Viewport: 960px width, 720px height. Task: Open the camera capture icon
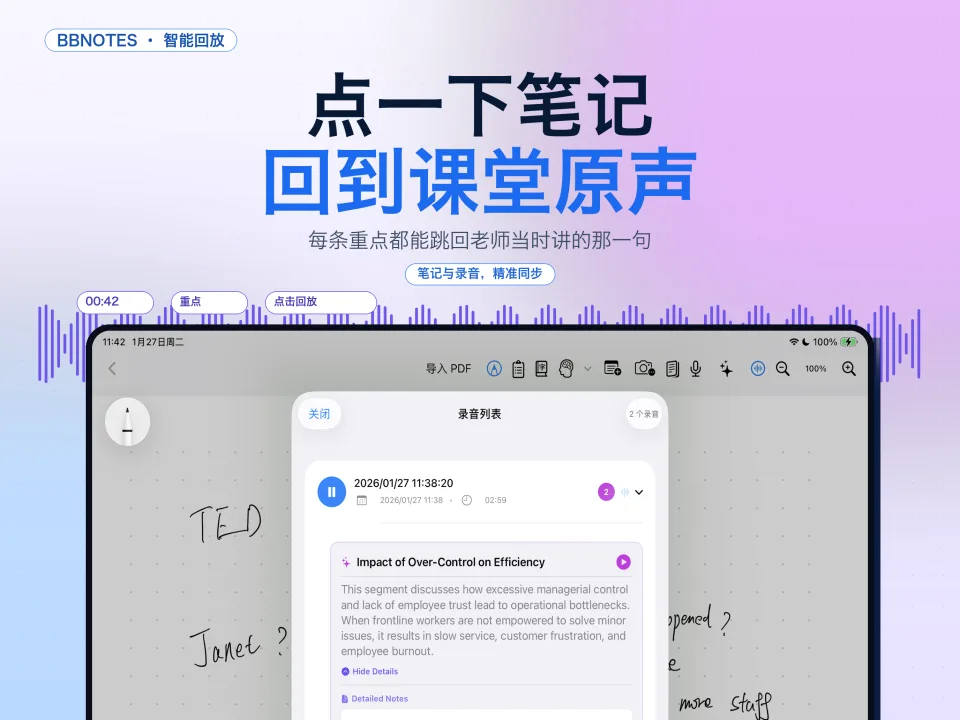645,368
